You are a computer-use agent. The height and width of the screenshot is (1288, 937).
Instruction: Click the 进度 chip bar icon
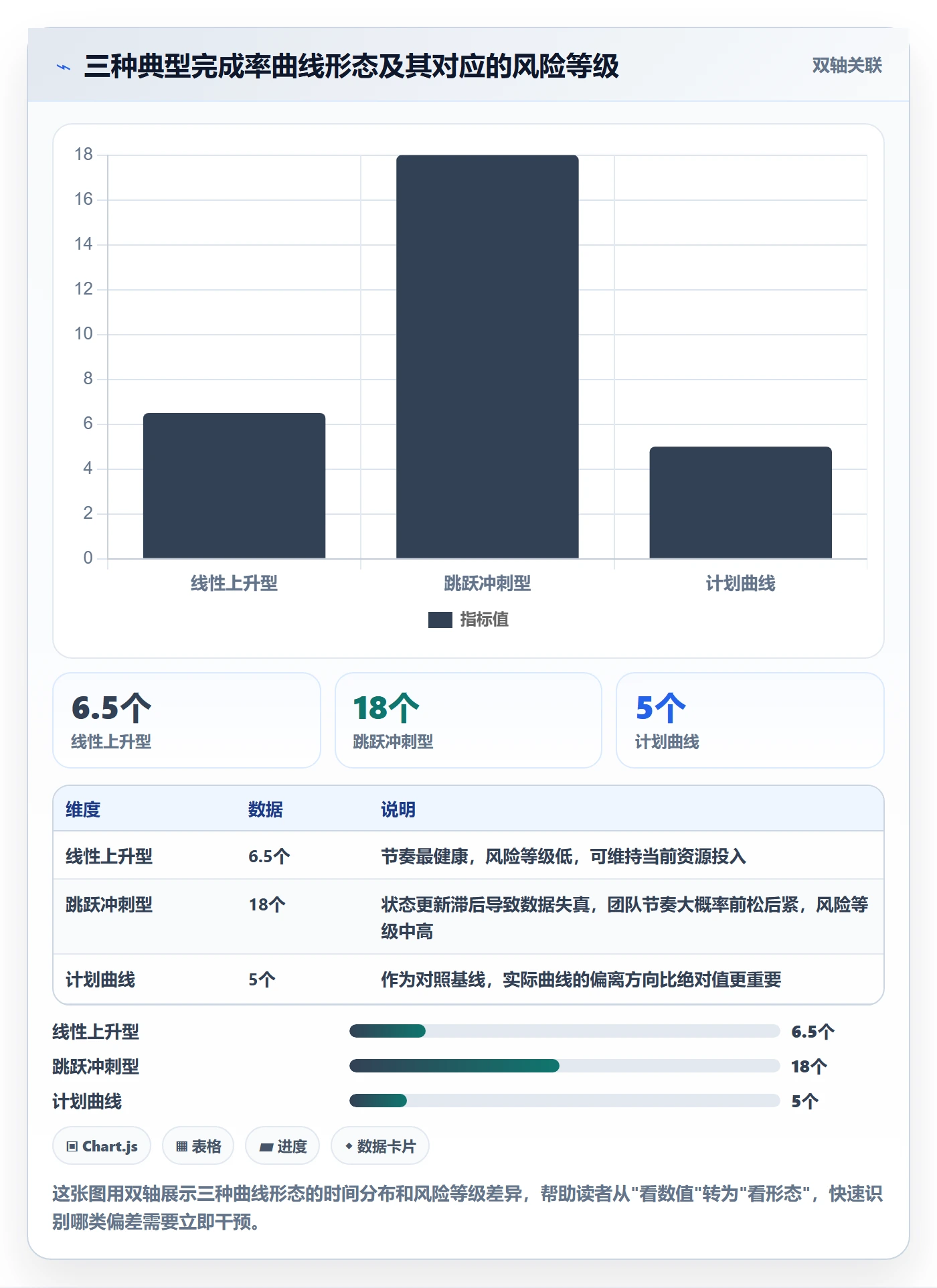tap(266, 1147)
